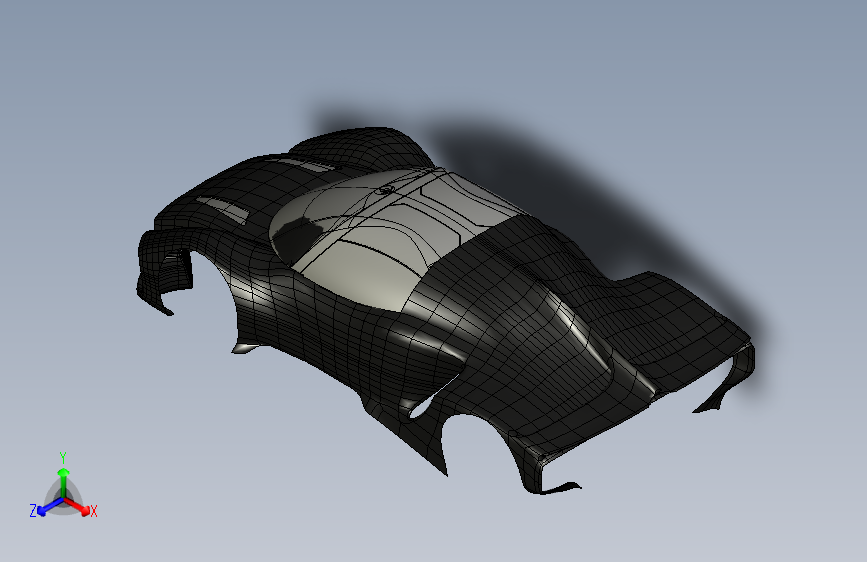Click the green Y axis of the orientation triad
Image resolution: width=867 pixels, height=562 pixels.
64,483
